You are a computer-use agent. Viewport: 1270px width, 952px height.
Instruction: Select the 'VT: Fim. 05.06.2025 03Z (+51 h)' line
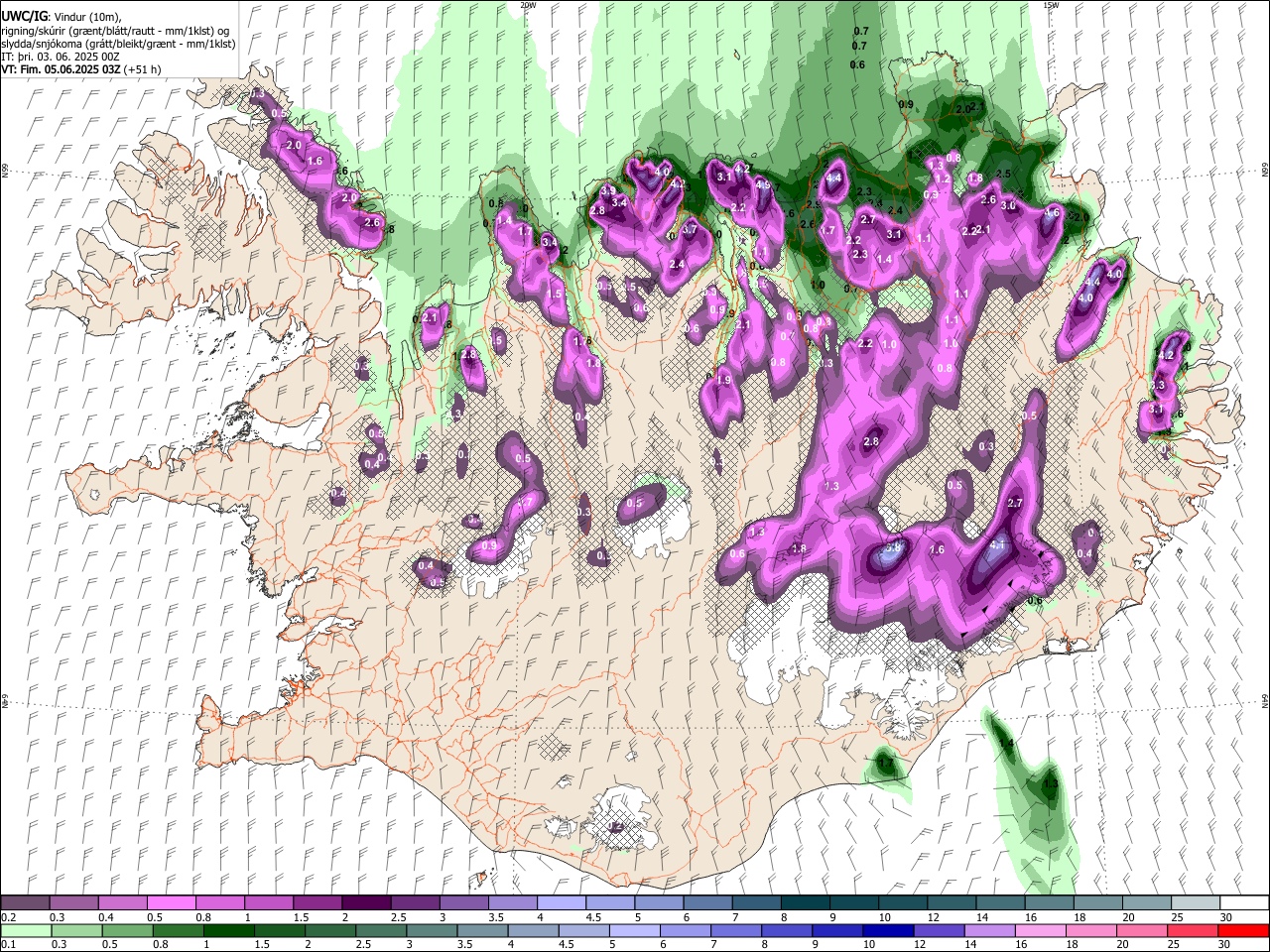pos(81,69)
